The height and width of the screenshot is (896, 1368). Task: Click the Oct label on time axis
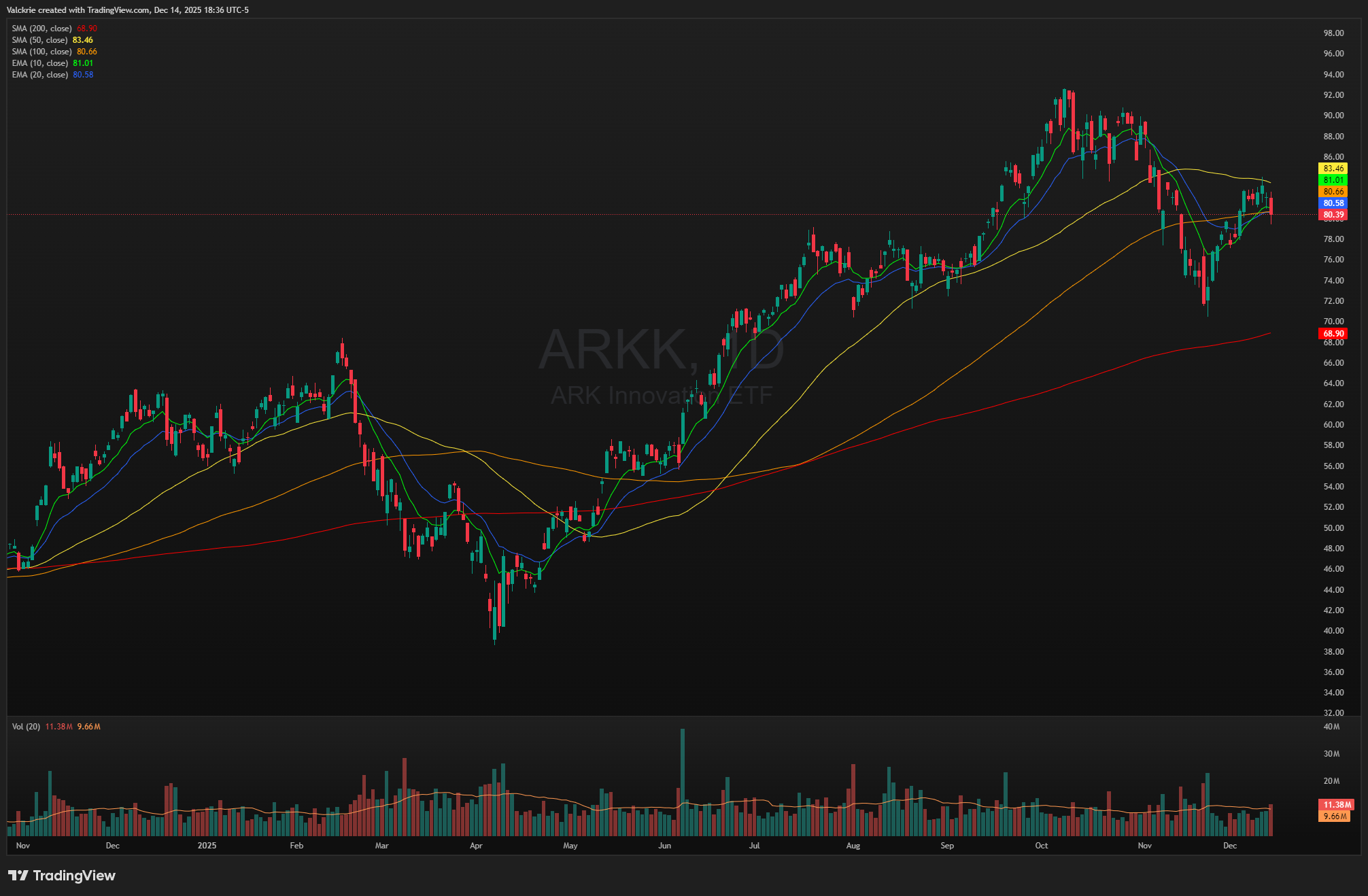1041,846
